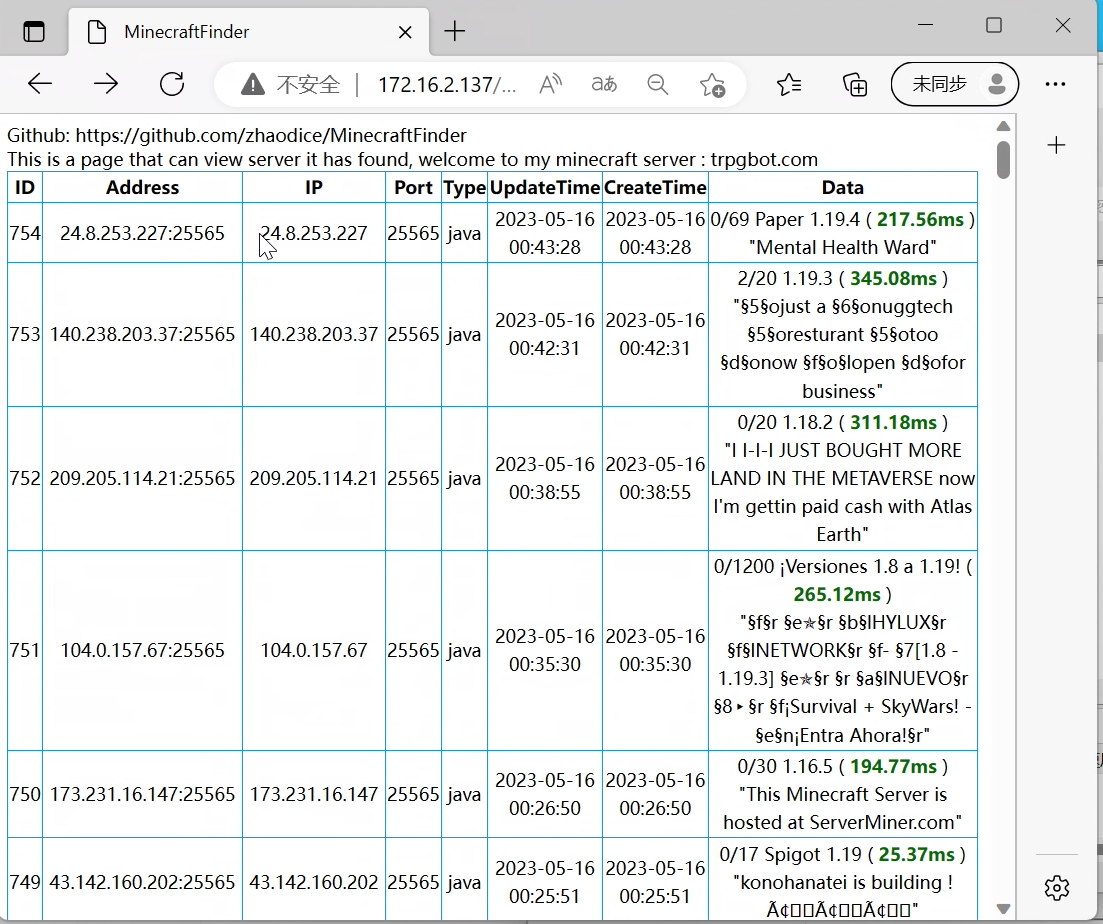The width and height of the screenshot is (1103, 924).
Task: Click the Data column header
Action: coord(843,188)
